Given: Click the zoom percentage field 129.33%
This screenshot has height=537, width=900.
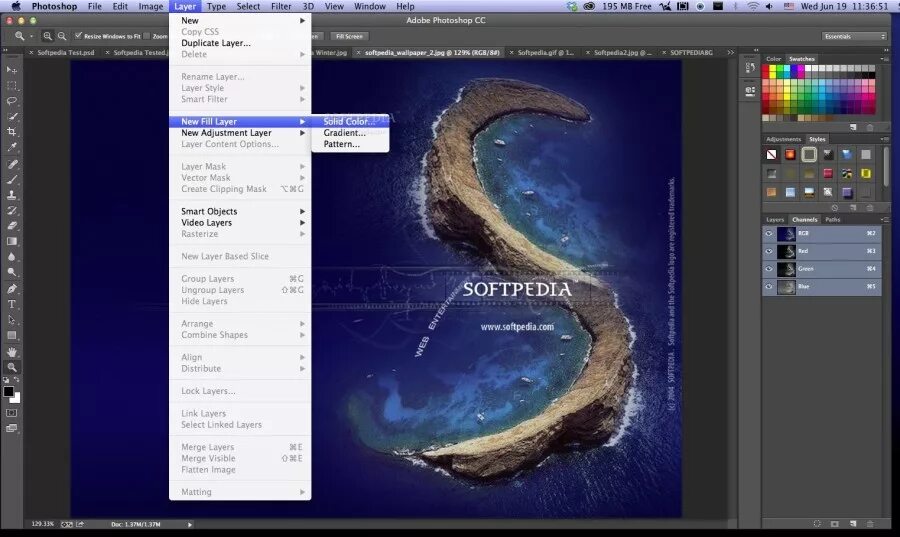Looking at the screenshot, I should coord(42,524).
